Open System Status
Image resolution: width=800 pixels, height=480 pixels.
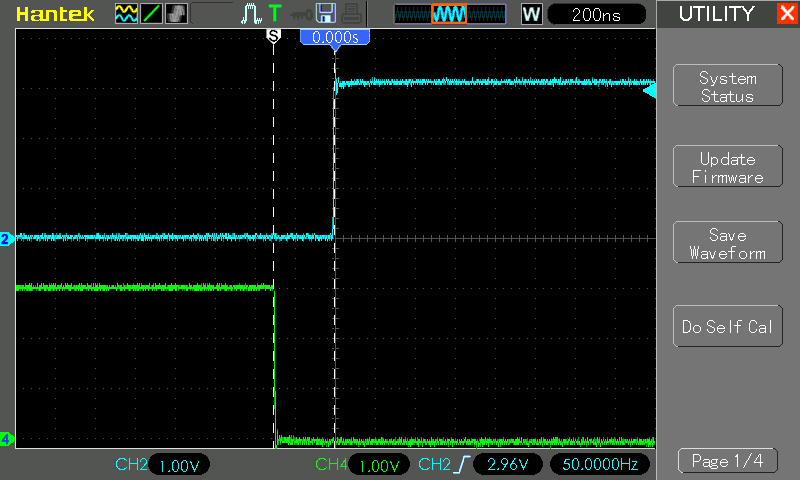728,86
